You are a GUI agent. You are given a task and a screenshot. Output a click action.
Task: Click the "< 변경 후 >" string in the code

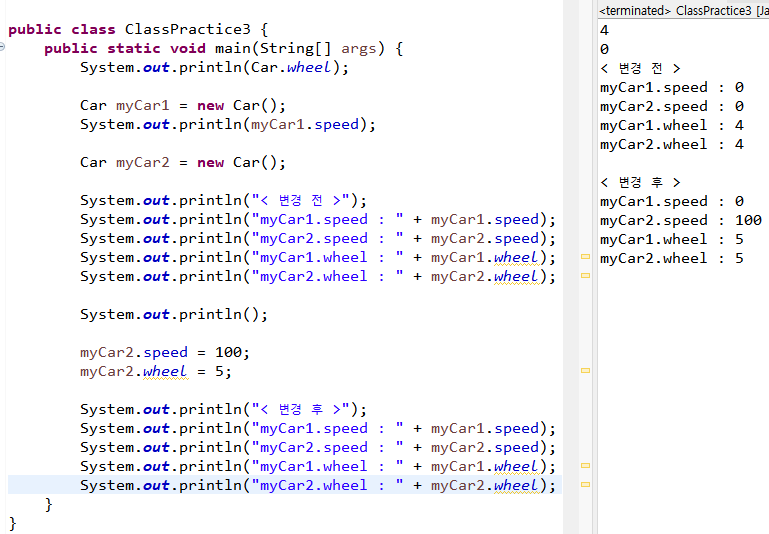point(300,409)
